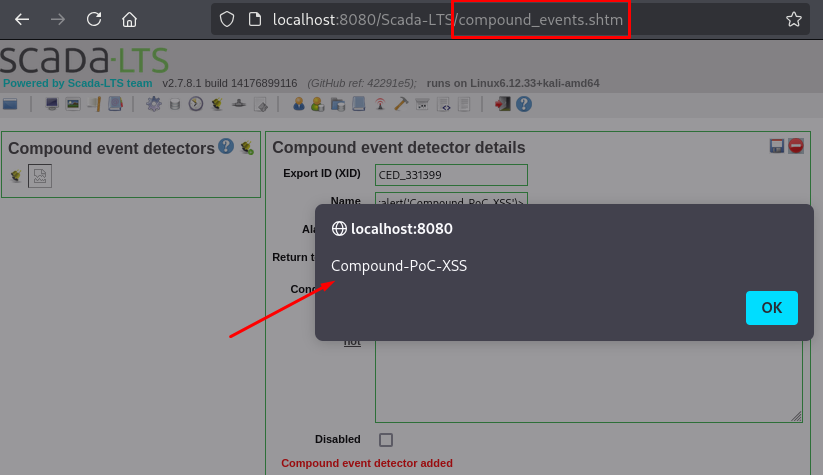This screenshot has width=823, height=475.
Task: Open Compound event detectors toolbar icon
Action: [217, 104]
